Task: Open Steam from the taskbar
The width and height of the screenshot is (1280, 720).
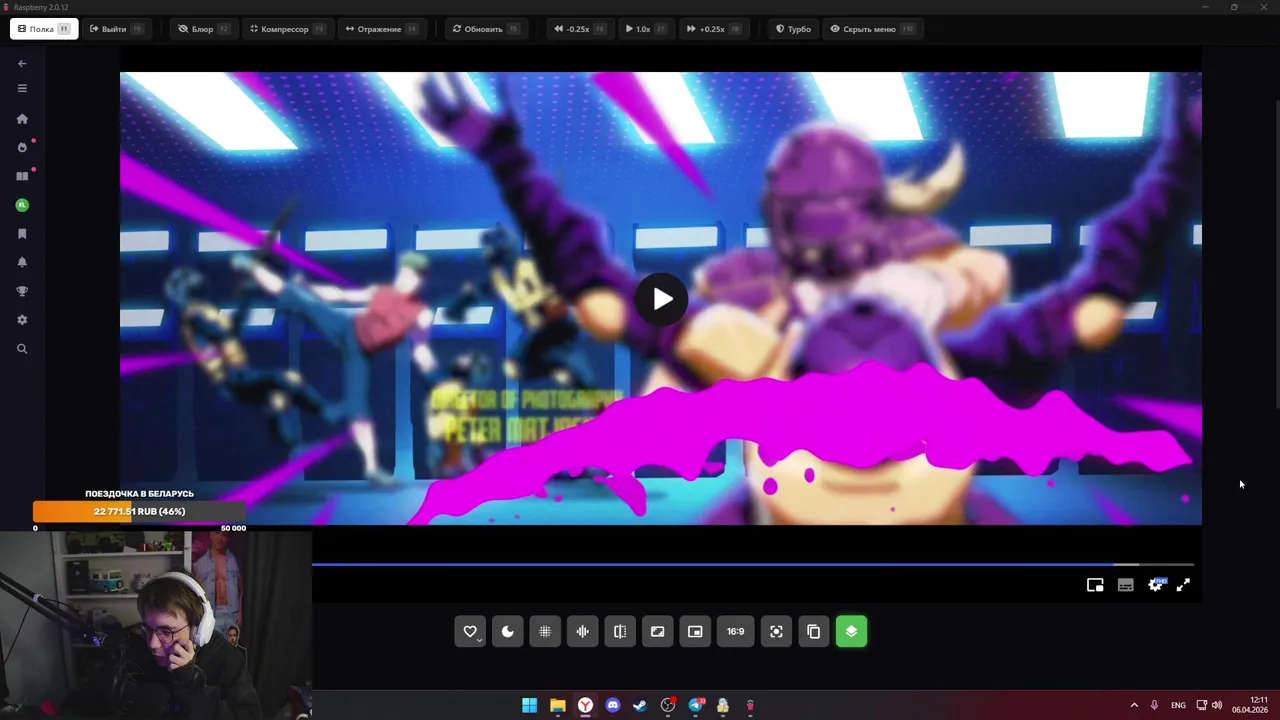Action: [x=640, y=706]
